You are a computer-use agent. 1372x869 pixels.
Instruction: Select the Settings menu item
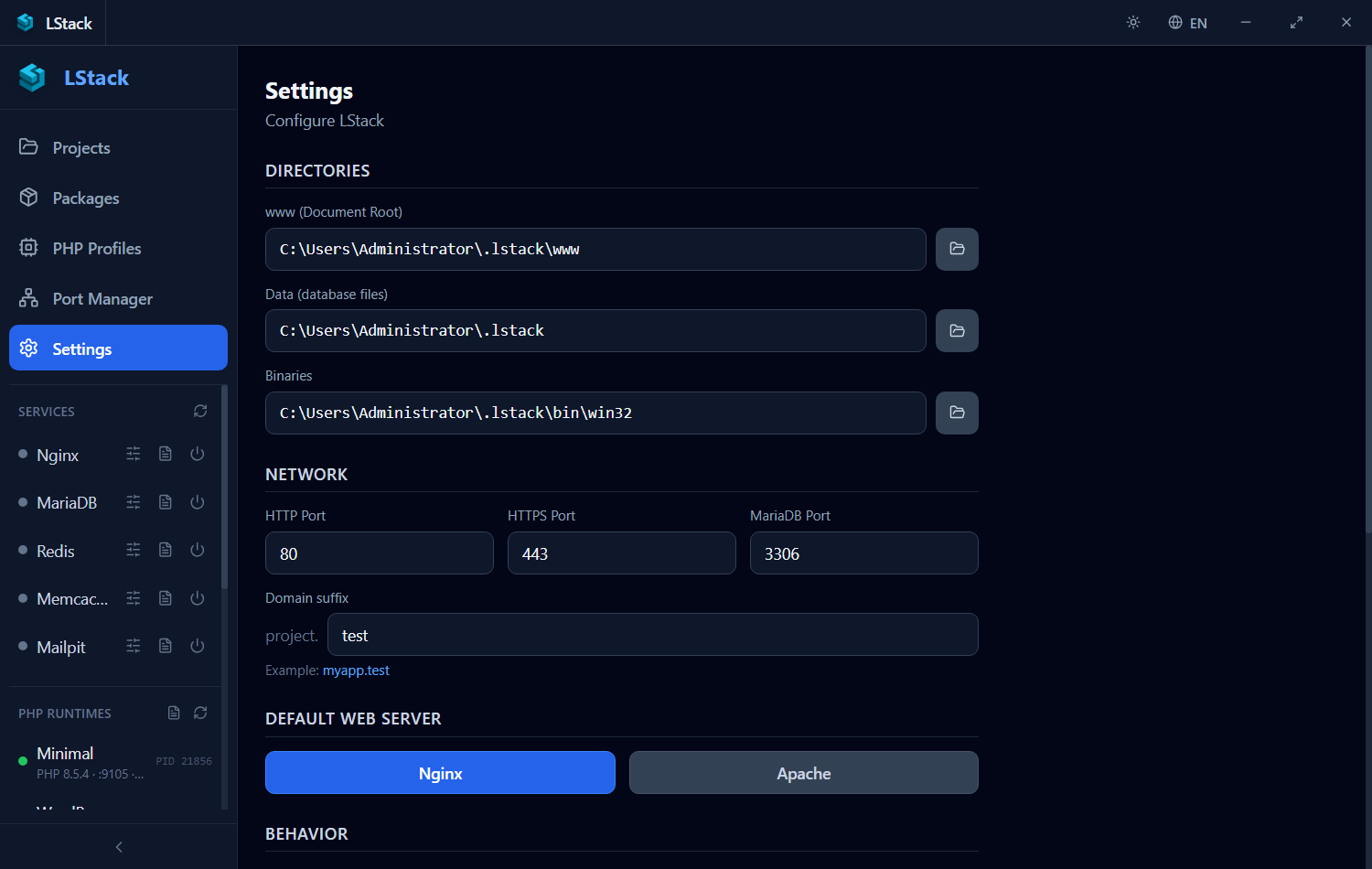click(118, 348)
